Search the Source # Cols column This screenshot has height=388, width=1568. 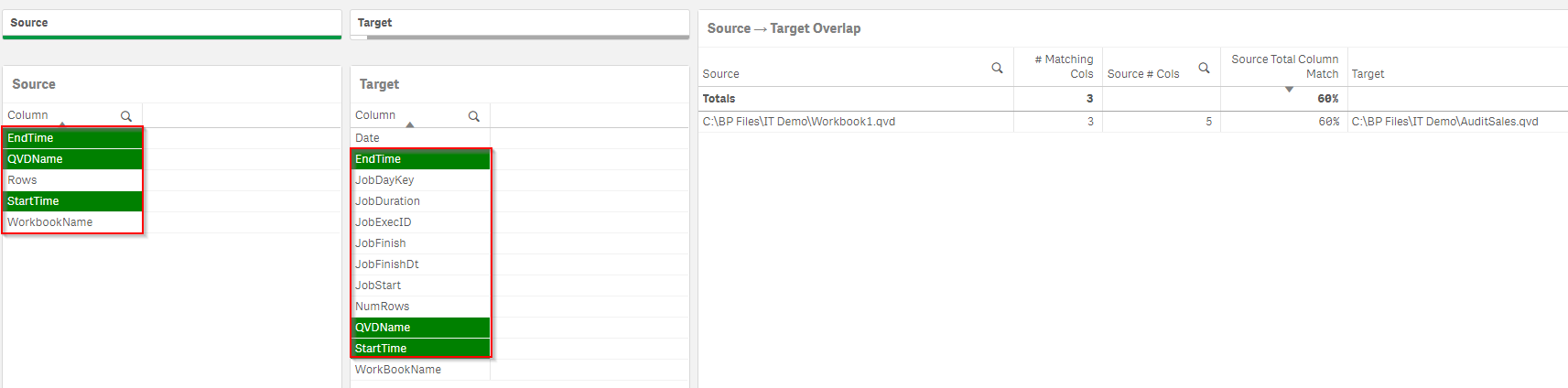[x=1204, y=68]
